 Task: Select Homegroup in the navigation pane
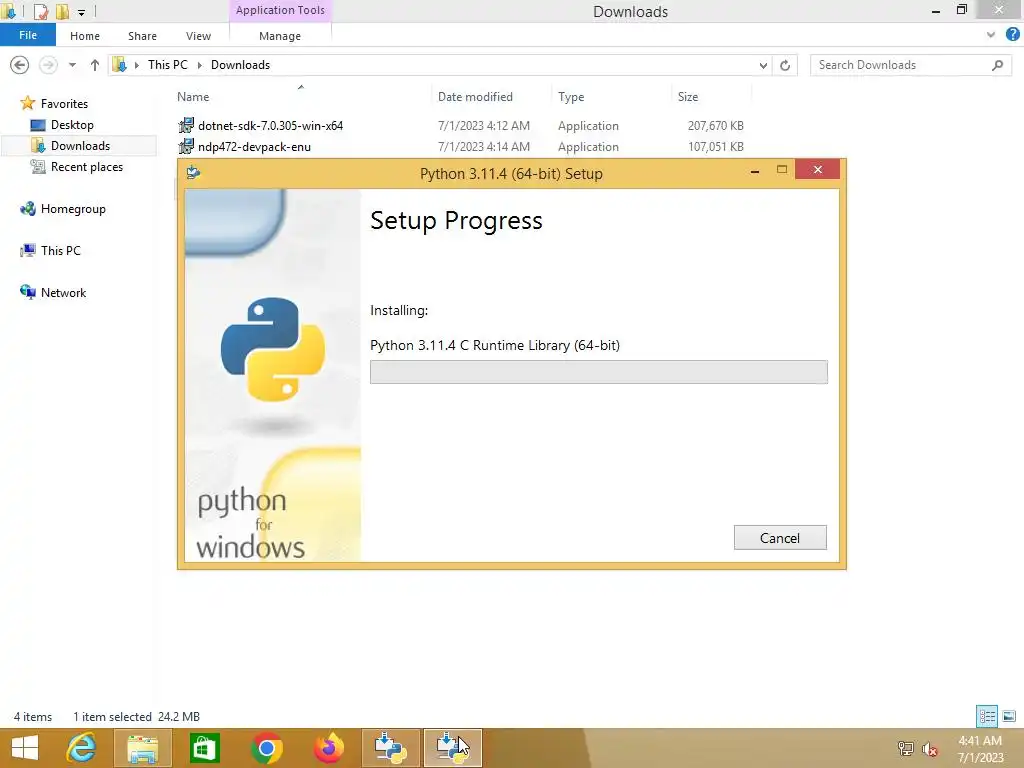72,209
